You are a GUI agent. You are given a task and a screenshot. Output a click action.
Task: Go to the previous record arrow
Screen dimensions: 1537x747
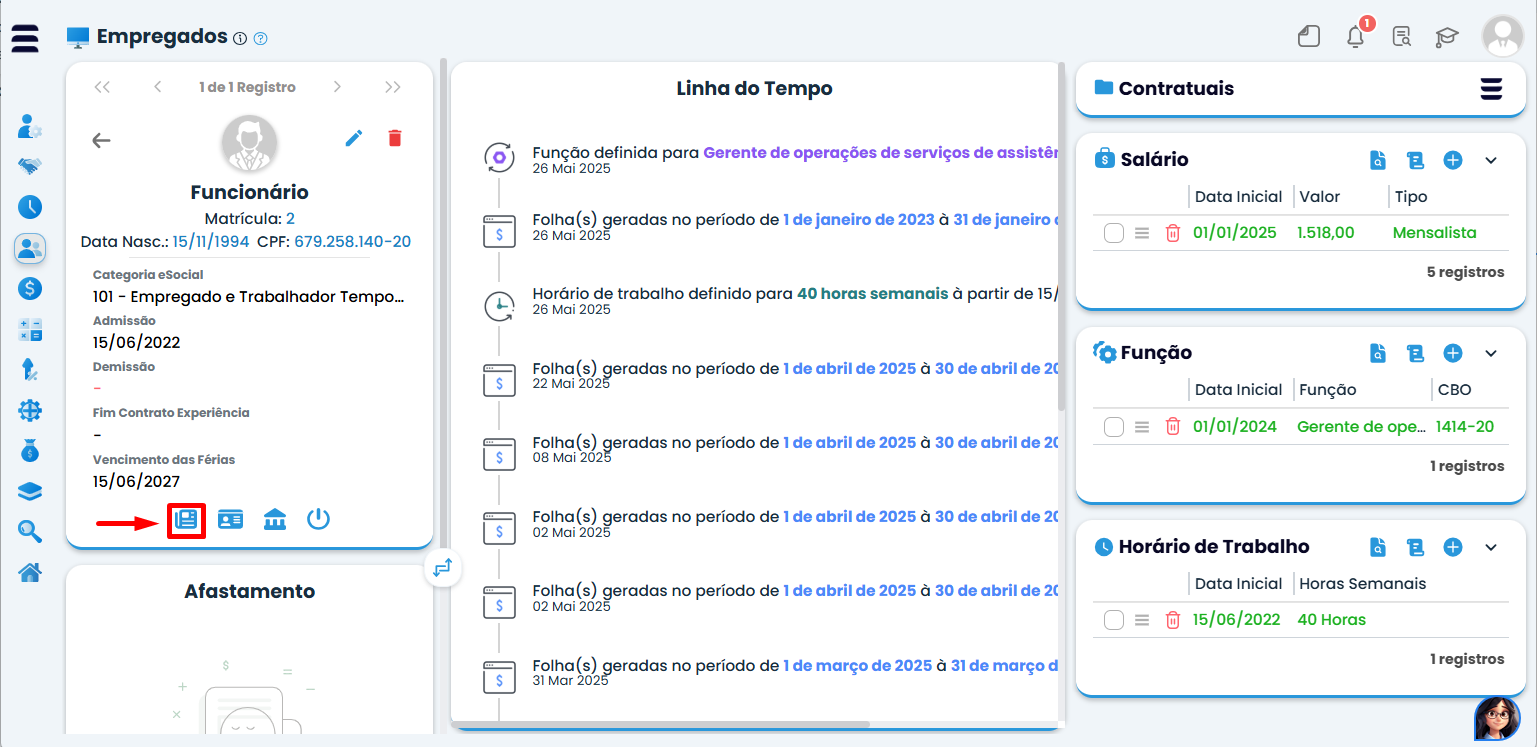coord(158,87)
